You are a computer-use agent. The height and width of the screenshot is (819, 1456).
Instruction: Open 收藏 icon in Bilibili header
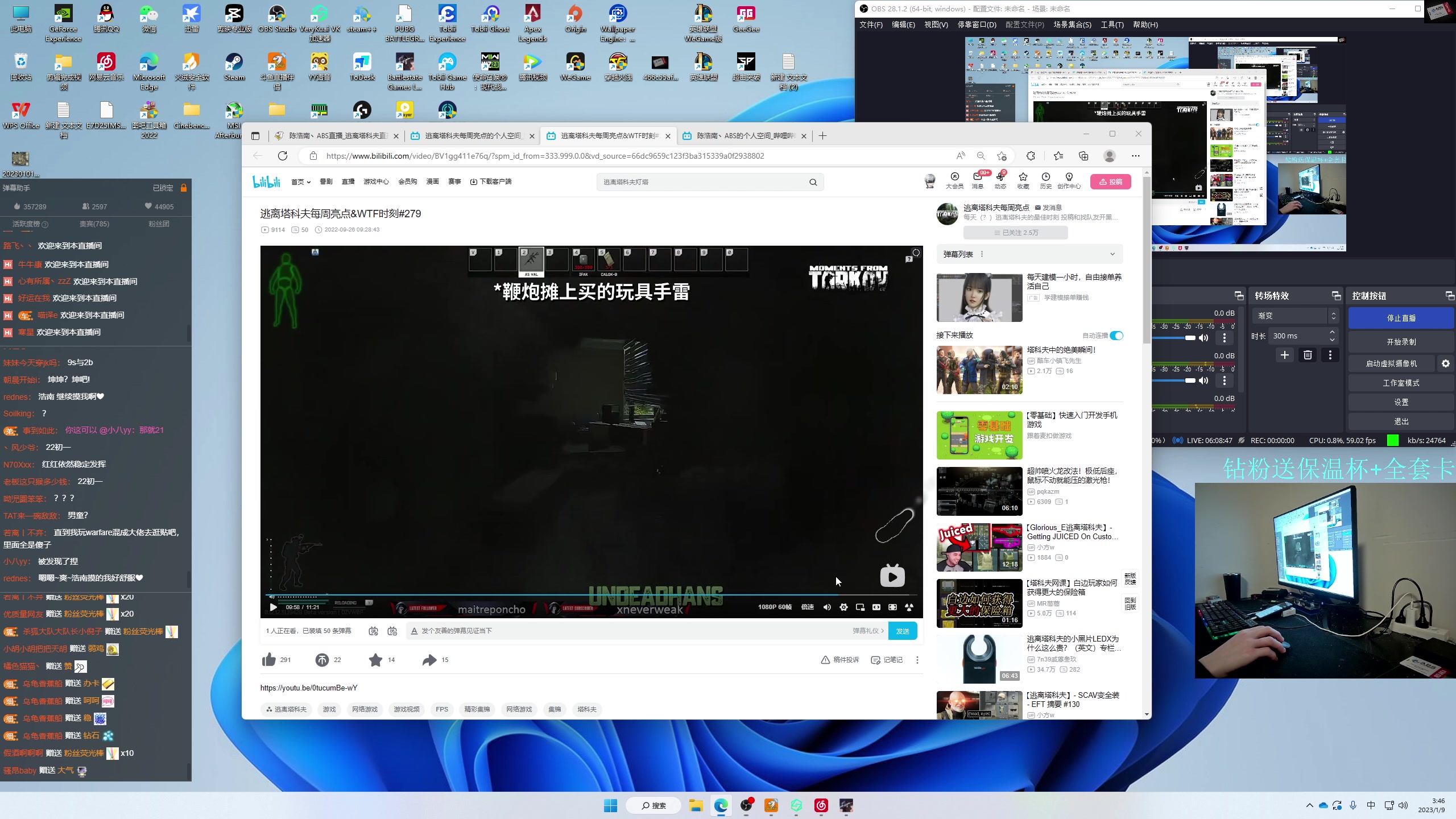click(x=1023, y=180)
